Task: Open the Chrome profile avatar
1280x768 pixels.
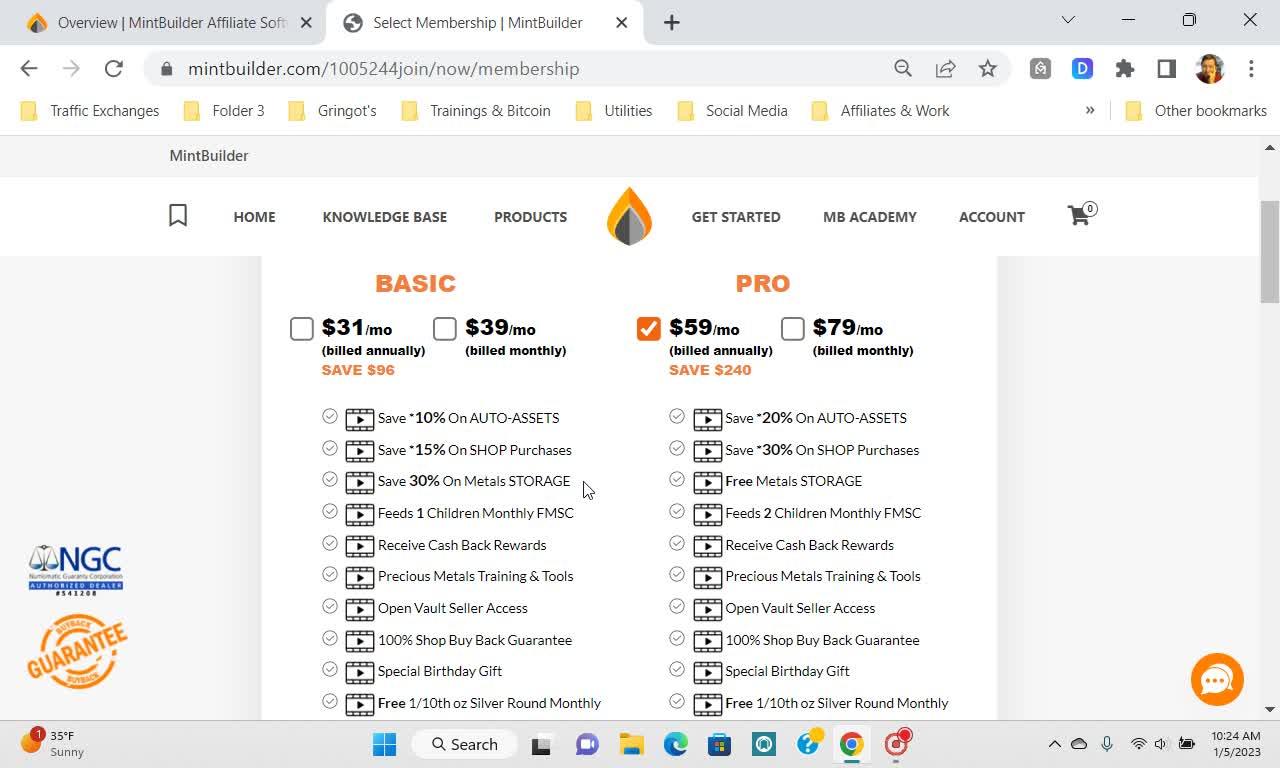Action: click(x=1210, y=68)
